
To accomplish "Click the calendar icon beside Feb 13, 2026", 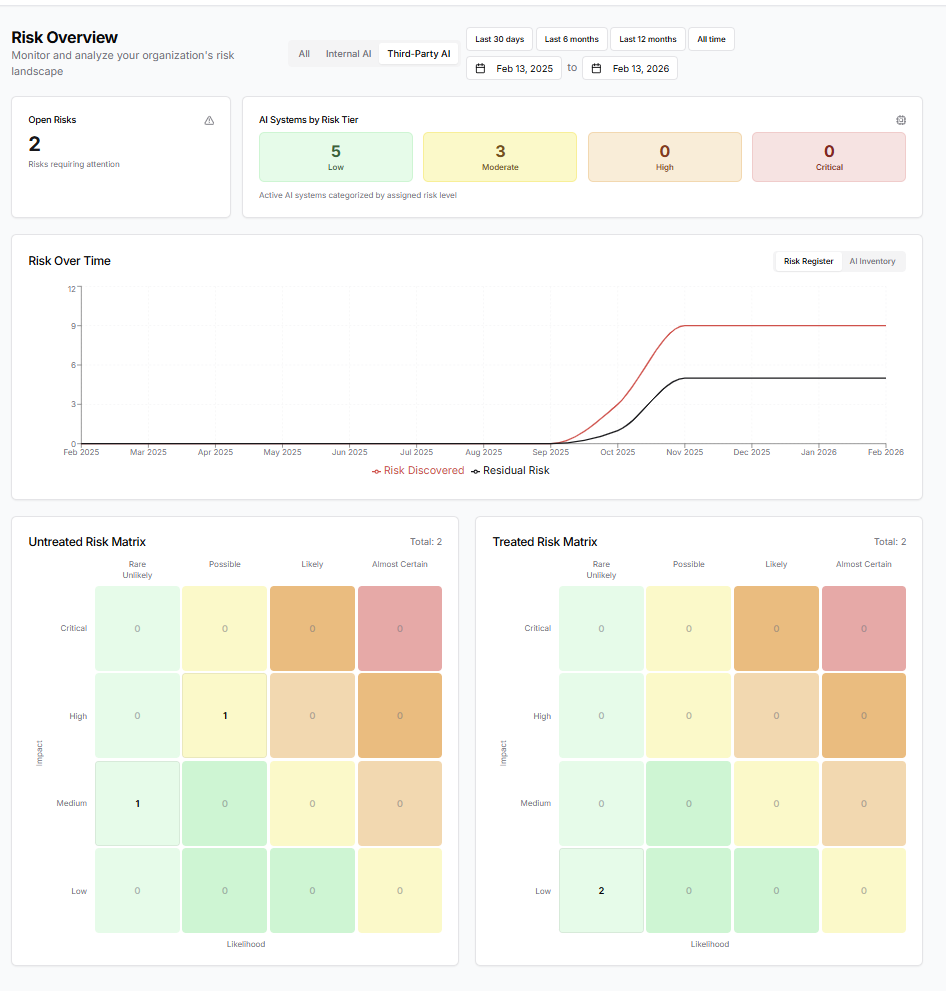I will pos(597,68).
